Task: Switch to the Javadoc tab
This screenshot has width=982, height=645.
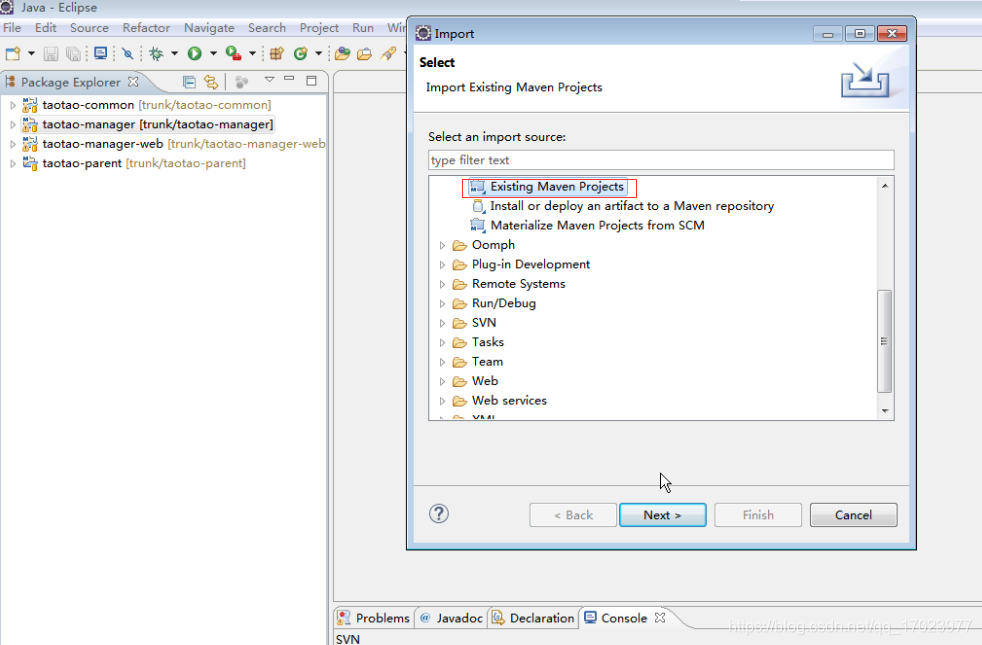Action: (x=452, y=618)
